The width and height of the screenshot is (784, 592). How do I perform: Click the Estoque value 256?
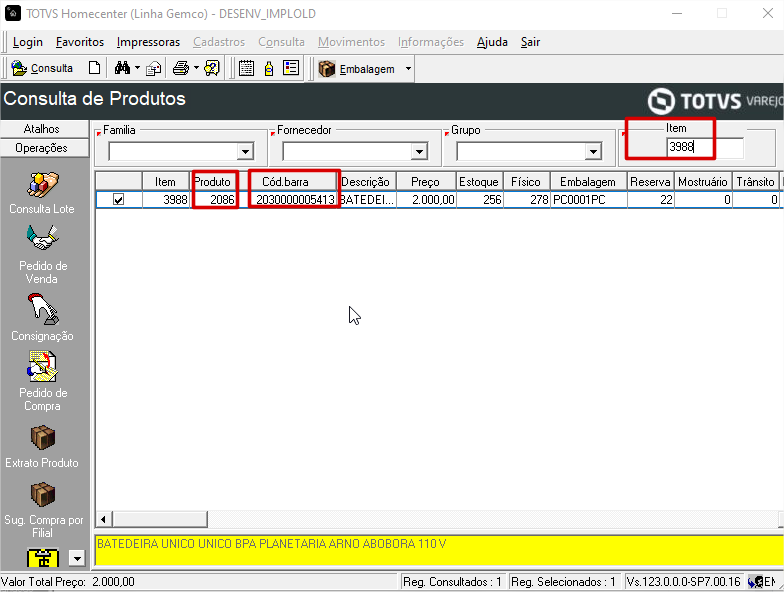[480, 200]
